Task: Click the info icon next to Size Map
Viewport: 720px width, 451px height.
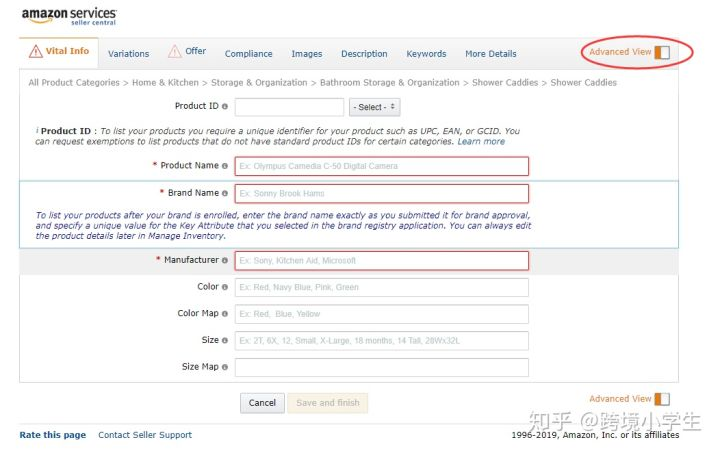Action: pos(225,367)
